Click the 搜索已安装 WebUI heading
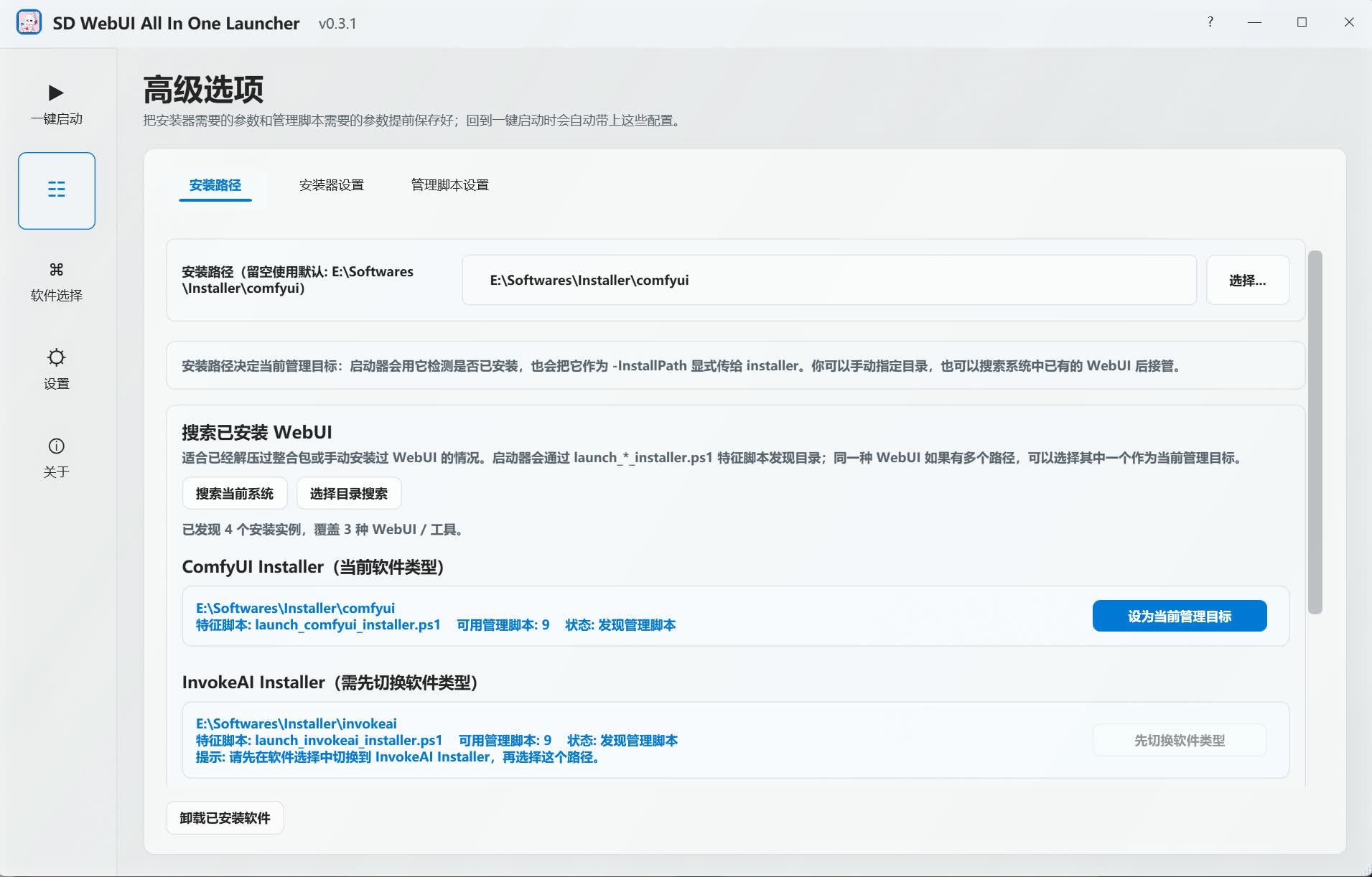Screen dimensions: 1372x877 (x=256, y=432)
